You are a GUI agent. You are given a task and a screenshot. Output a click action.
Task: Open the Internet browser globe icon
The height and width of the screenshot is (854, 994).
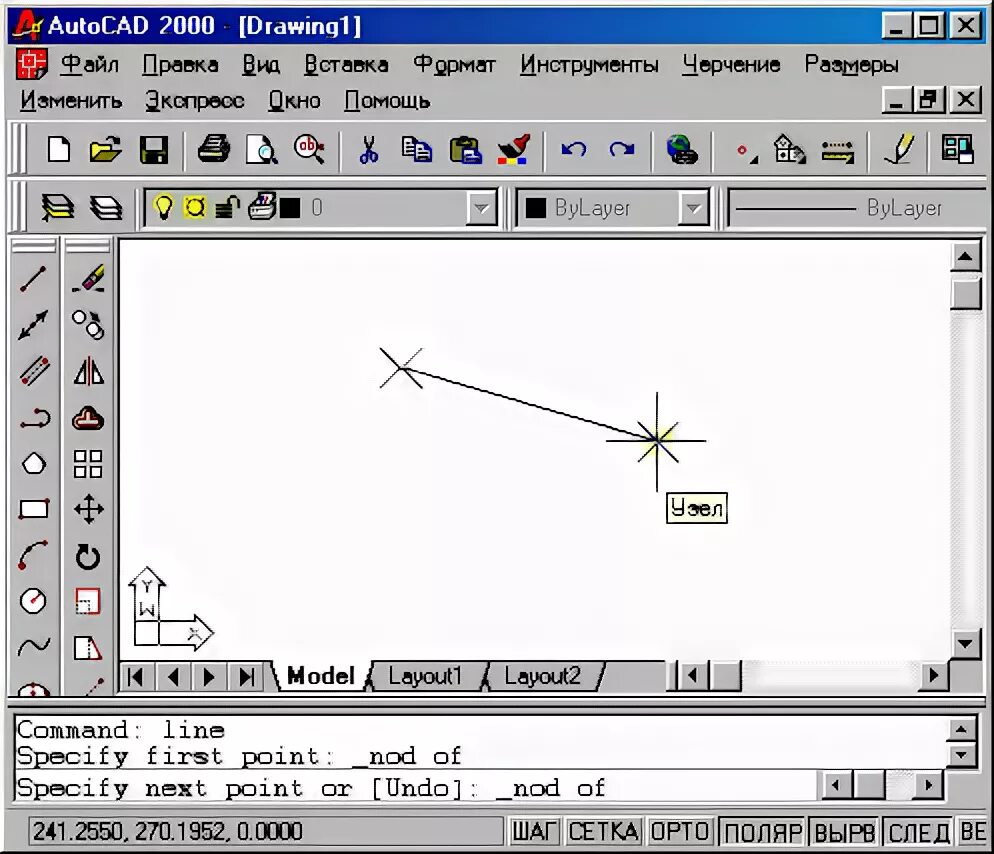[x=681, y=150]
